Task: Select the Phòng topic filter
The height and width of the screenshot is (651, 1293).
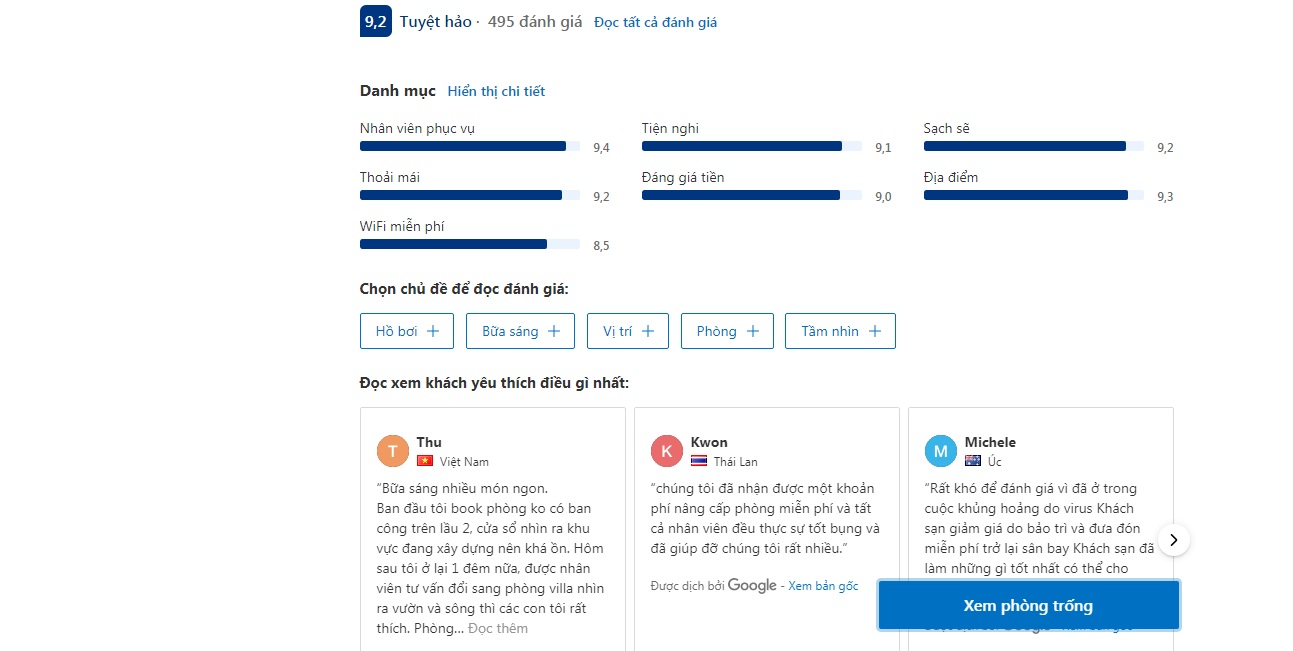Action: point(727,331)
